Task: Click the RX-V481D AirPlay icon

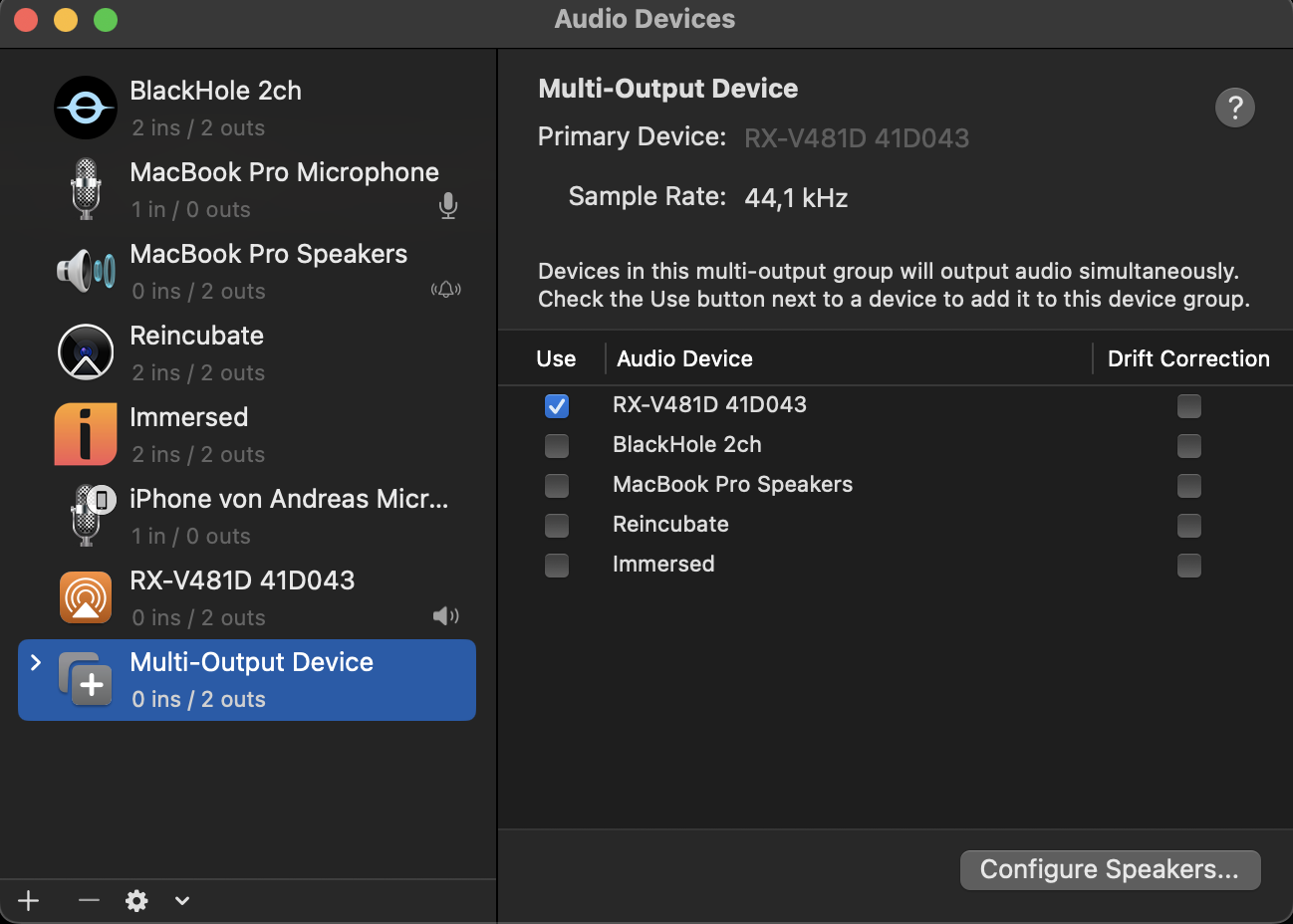Action: (x=85, y=596)
